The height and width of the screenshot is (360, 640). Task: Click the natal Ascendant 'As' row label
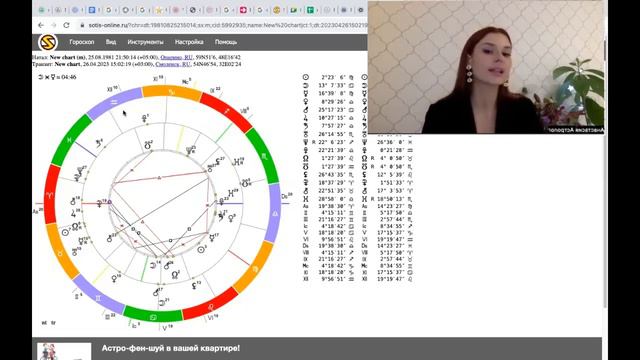(306, 207)
